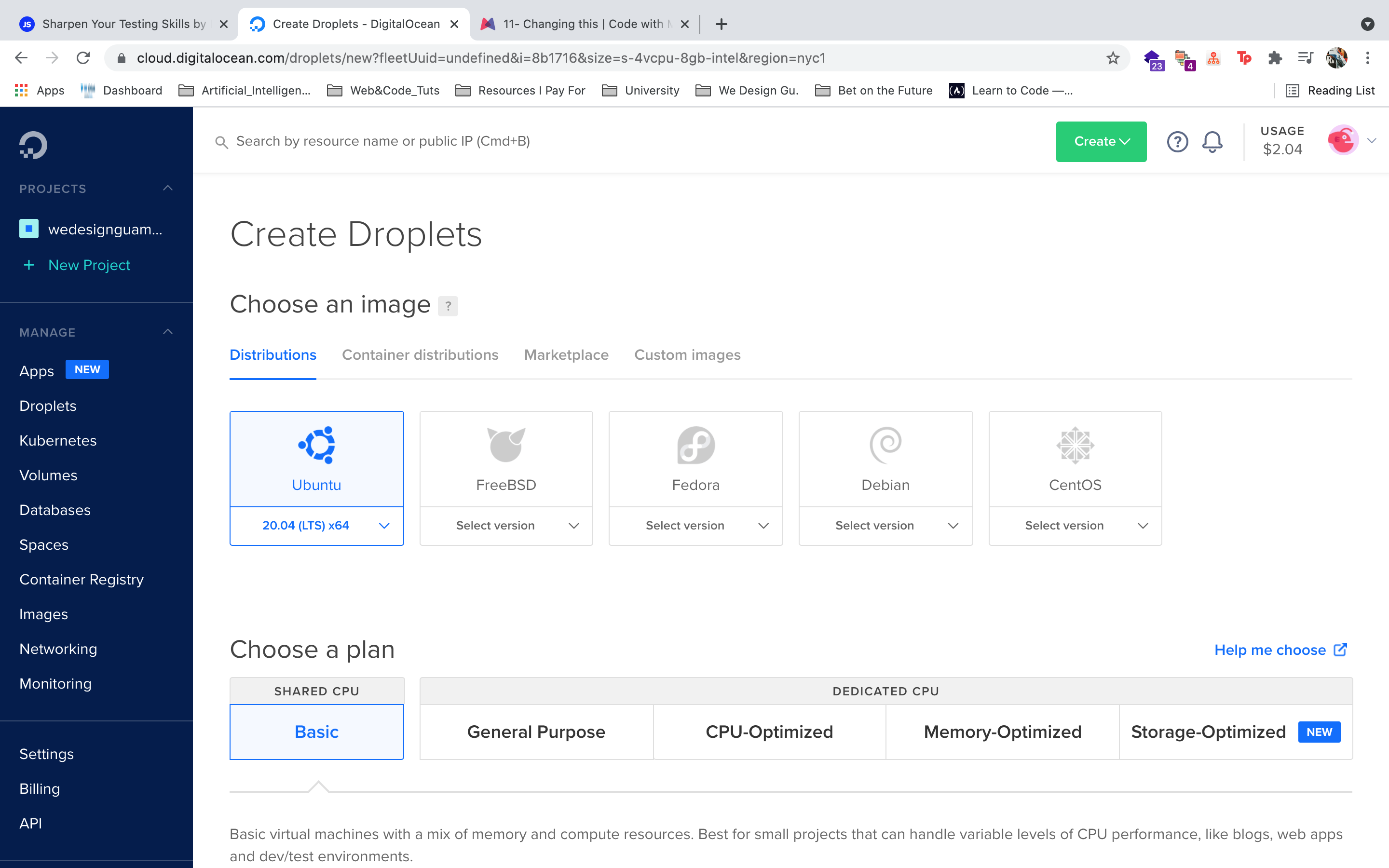Open Networking in sidebar
The height and width of the screenshot is (868, 1389).
[x=58, y=649]
